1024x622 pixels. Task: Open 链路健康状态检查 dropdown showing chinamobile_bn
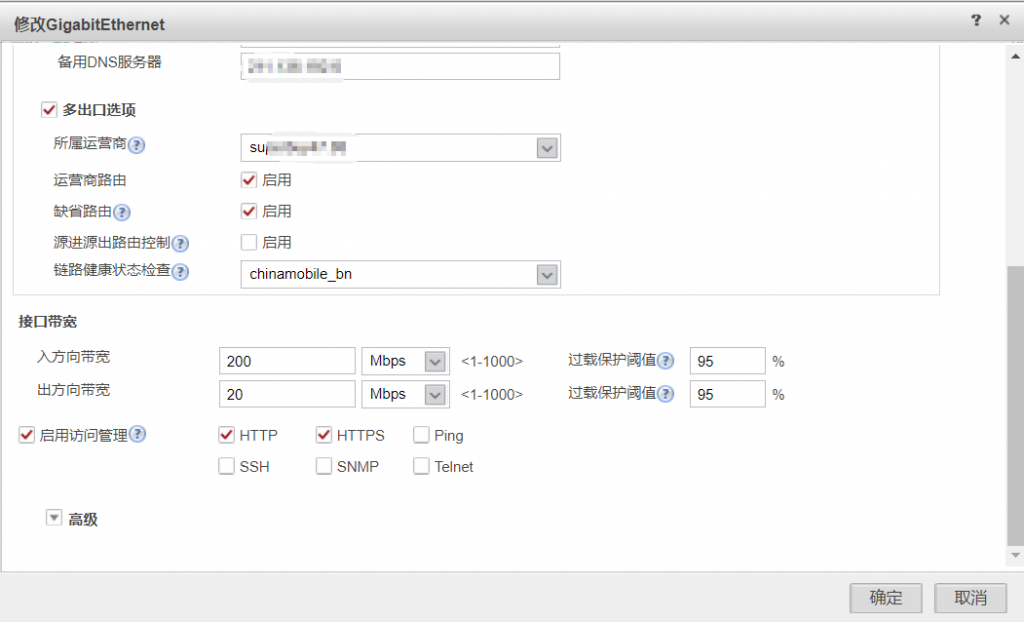click(547, 274)
